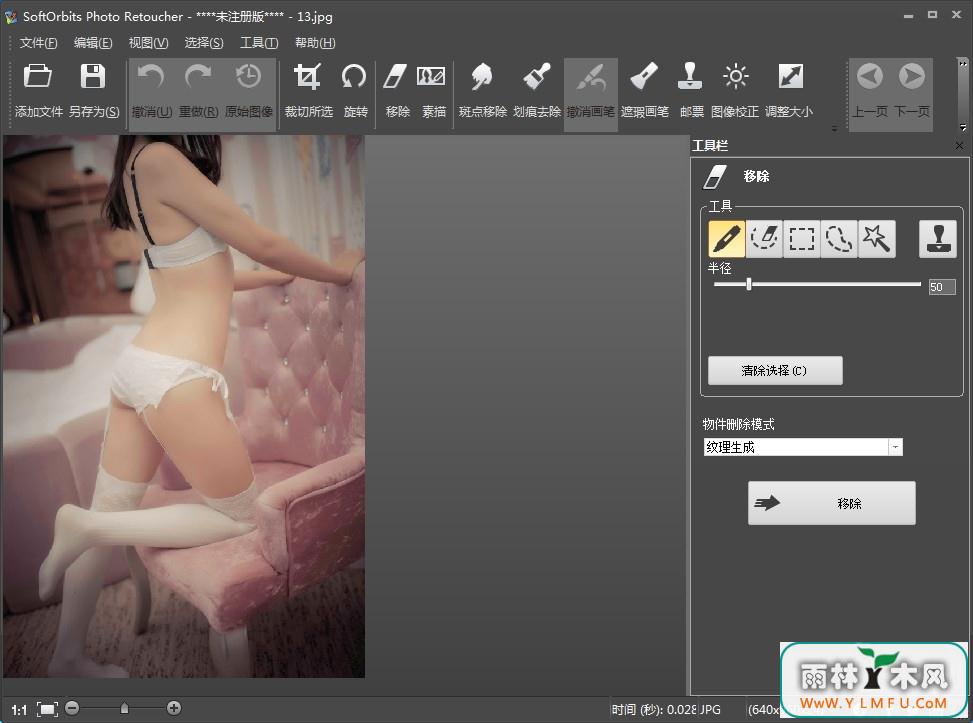Select the selection eraser tool in panel
This screenshot has height=723, width=973.
pos(764,238)
